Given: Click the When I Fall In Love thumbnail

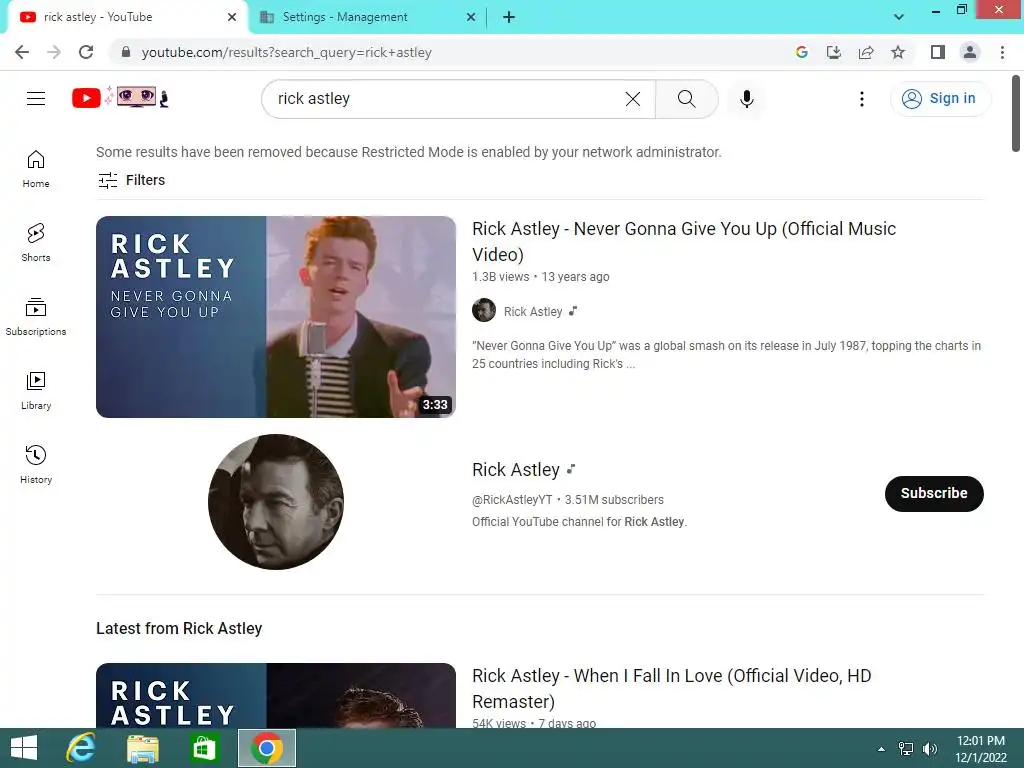Looking at the screenshot, I should pyautogui.click(x=276, y=696).
